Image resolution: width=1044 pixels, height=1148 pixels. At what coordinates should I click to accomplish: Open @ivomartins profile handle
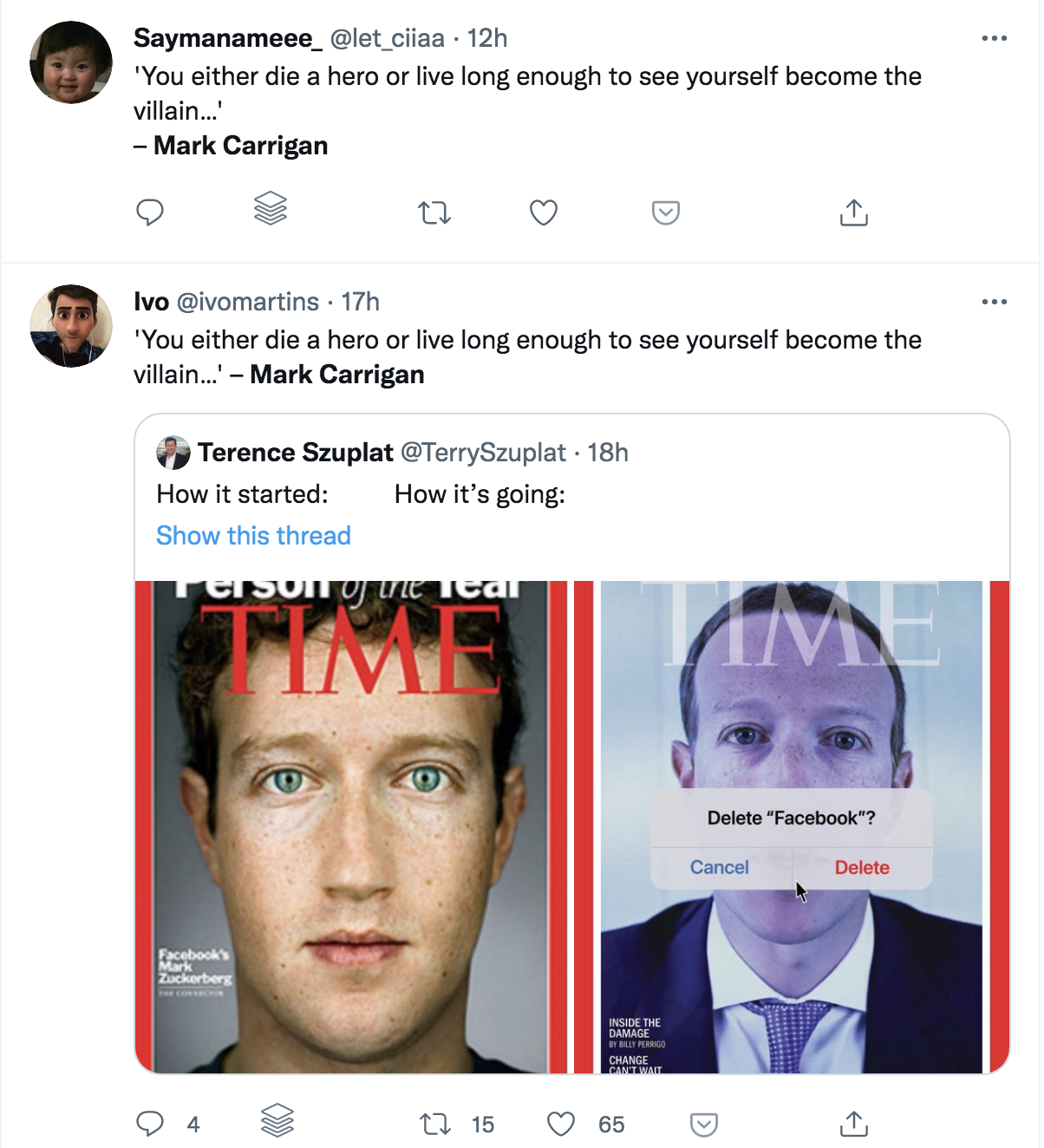(248, 302)
